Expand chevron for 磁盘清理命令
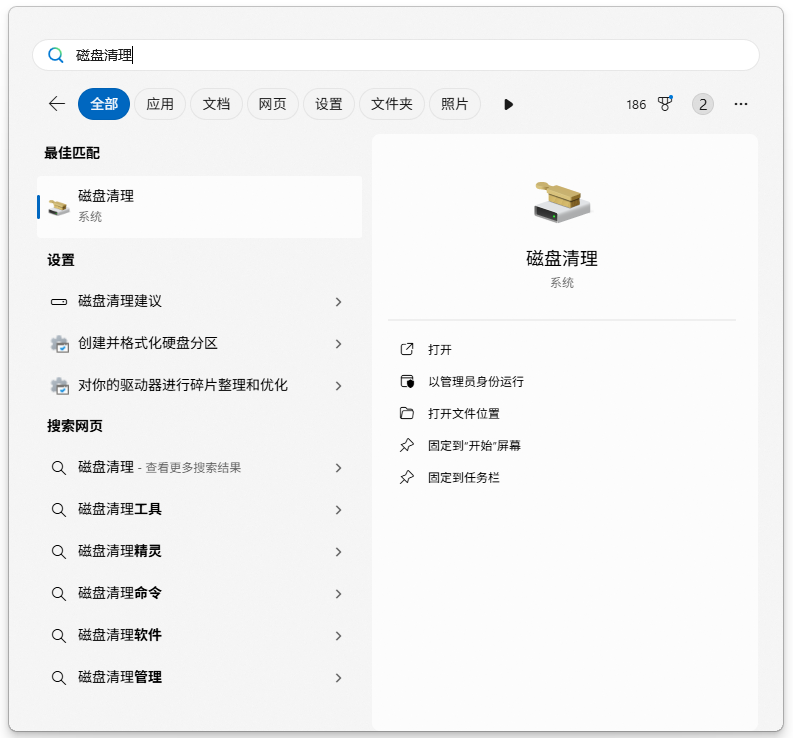The image size is (793, 738). (x=339, y=594)
